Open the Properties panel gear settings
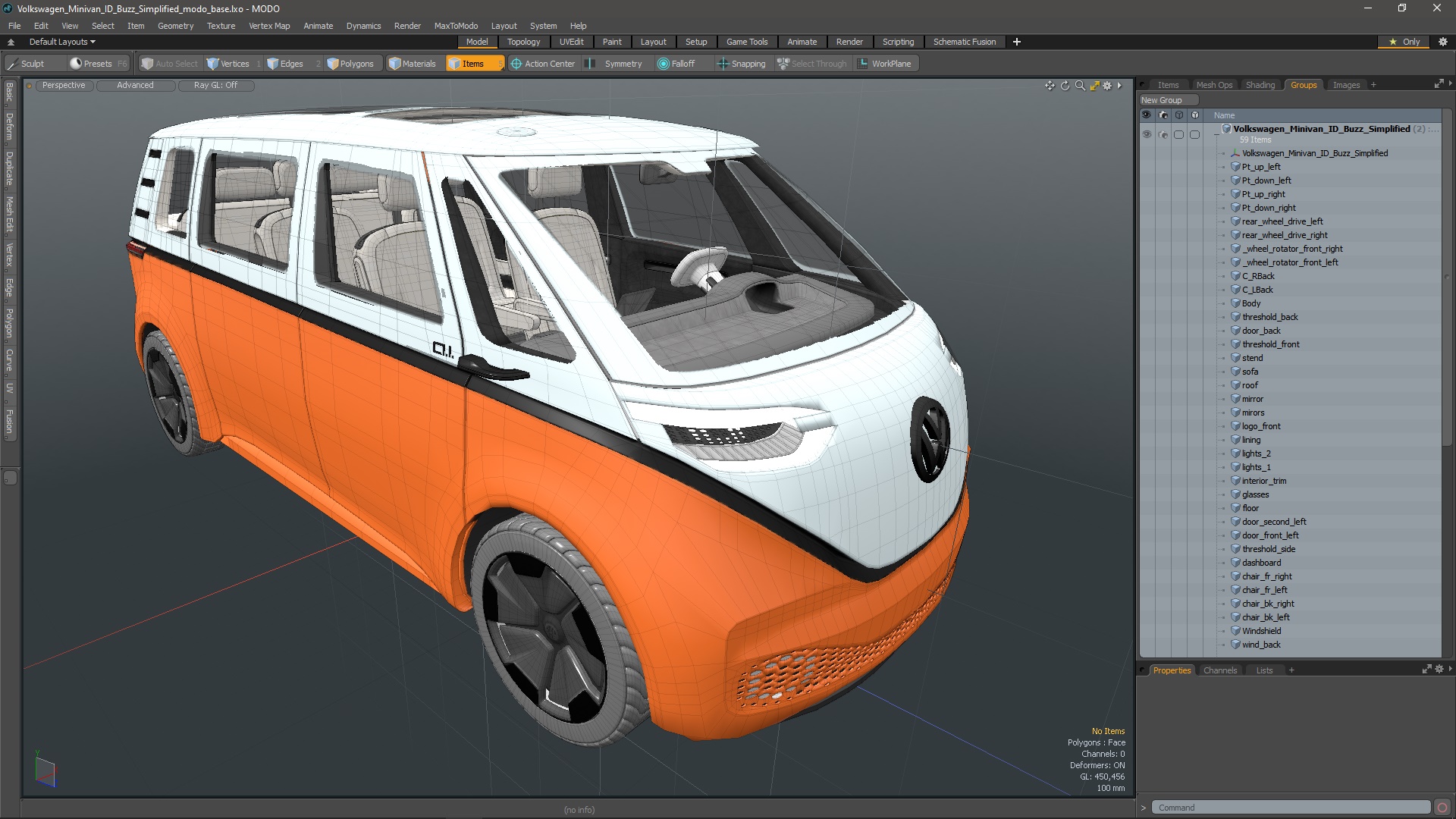The image size is (1456, 819). (x=1439, y=670)
